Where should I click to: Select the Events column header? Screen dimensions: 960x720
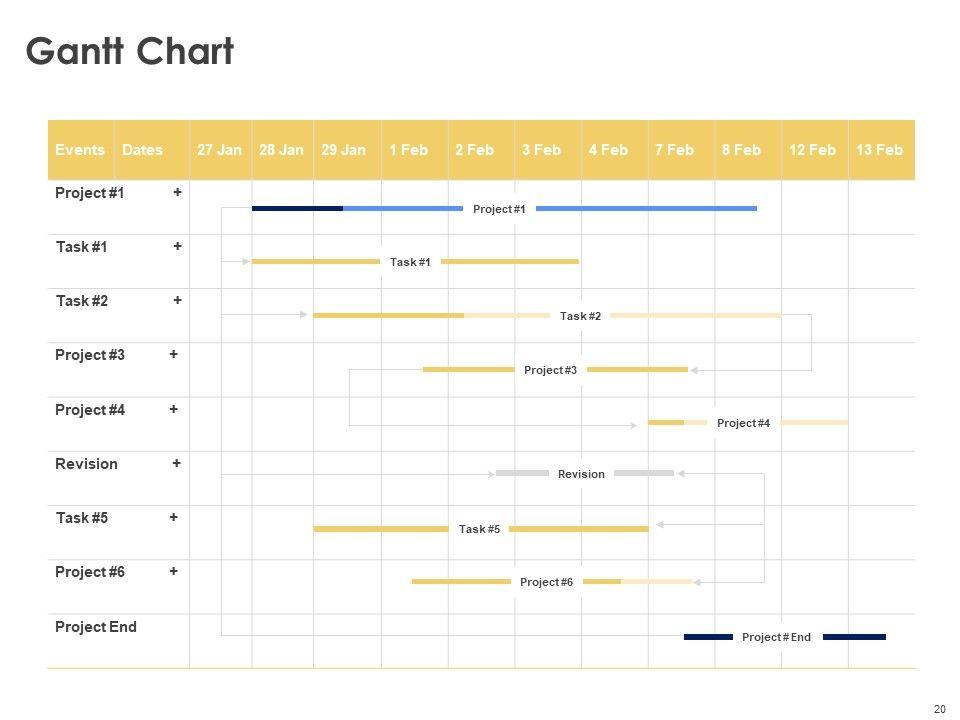point(80,150)
